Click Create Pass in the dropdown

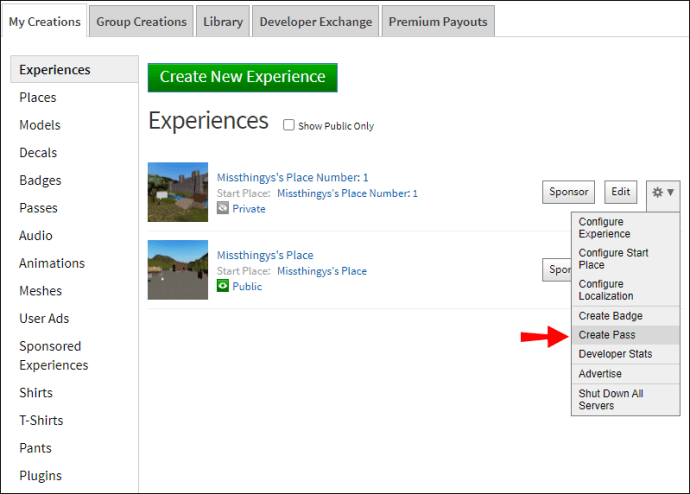[625, 335]
